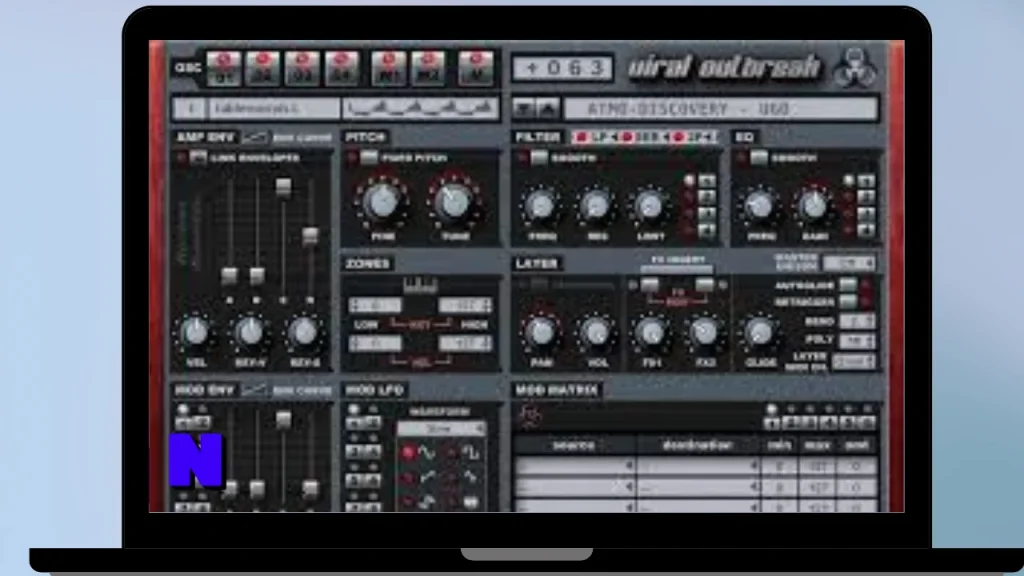Choose the square LFO waveform icon
The width and height of the screenshot is (1024, 576).
tap(471, 452)
